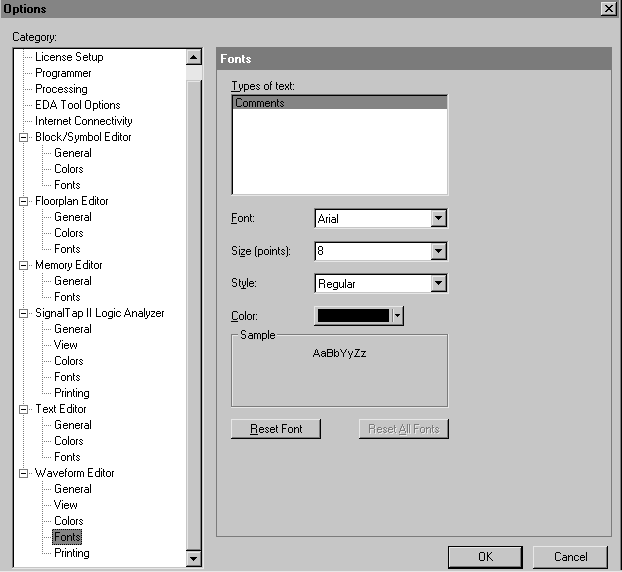Open Colors under Text Editor
This screenshot has width=622, height=572.
pos(69,441)
